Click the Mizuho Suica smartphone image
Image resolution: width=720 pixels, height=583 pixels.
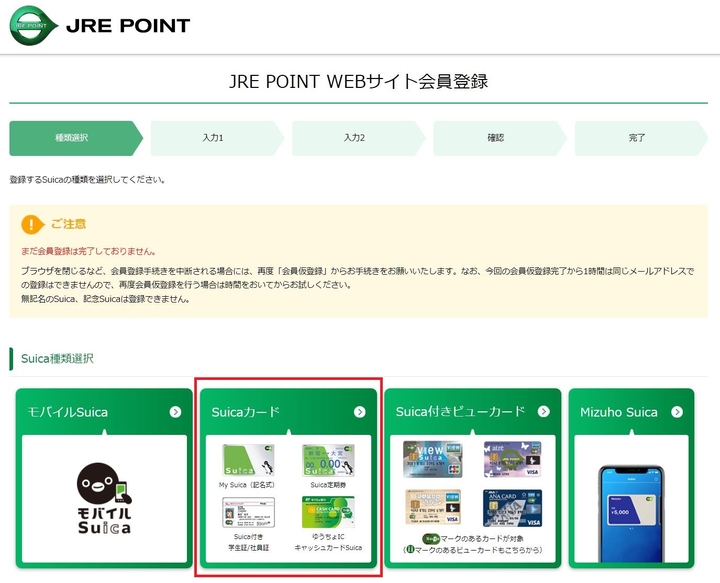[631, 513]
